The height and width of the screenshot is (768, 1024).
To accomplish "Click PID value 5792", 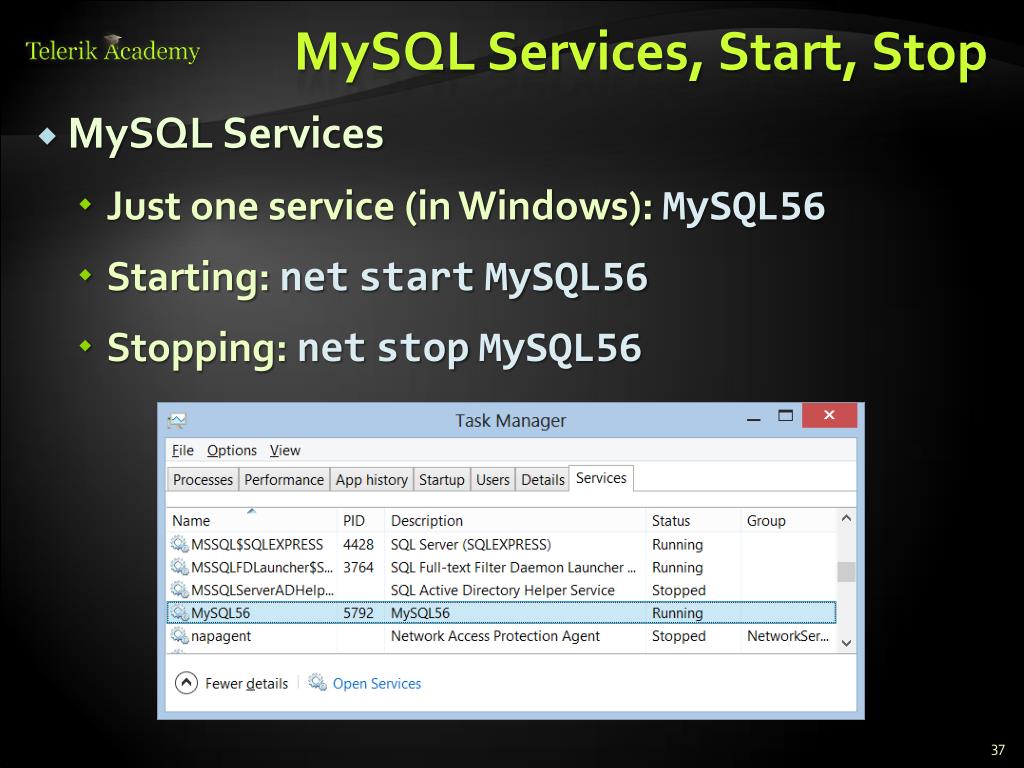I will 358,613.
